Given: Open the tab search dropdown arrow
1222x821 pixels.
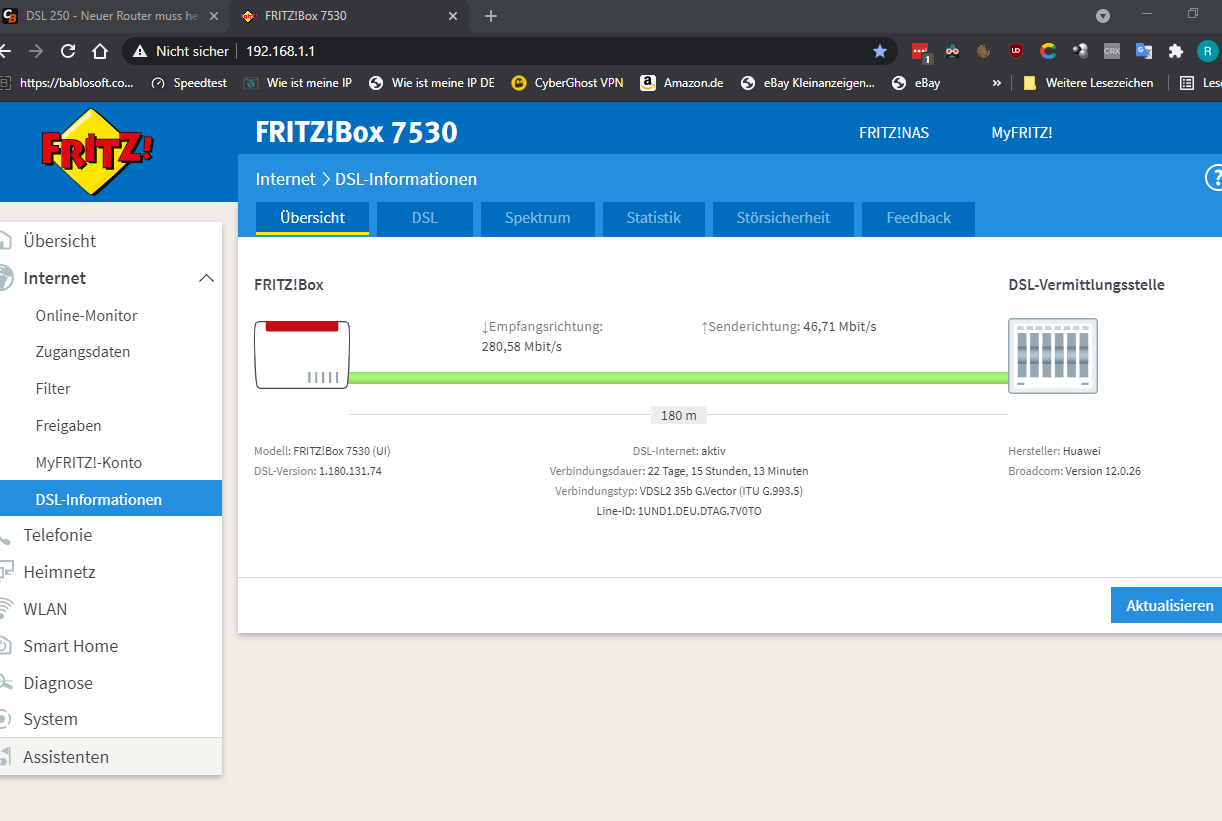Looking at the screenshot, I should click(1103, 16).
